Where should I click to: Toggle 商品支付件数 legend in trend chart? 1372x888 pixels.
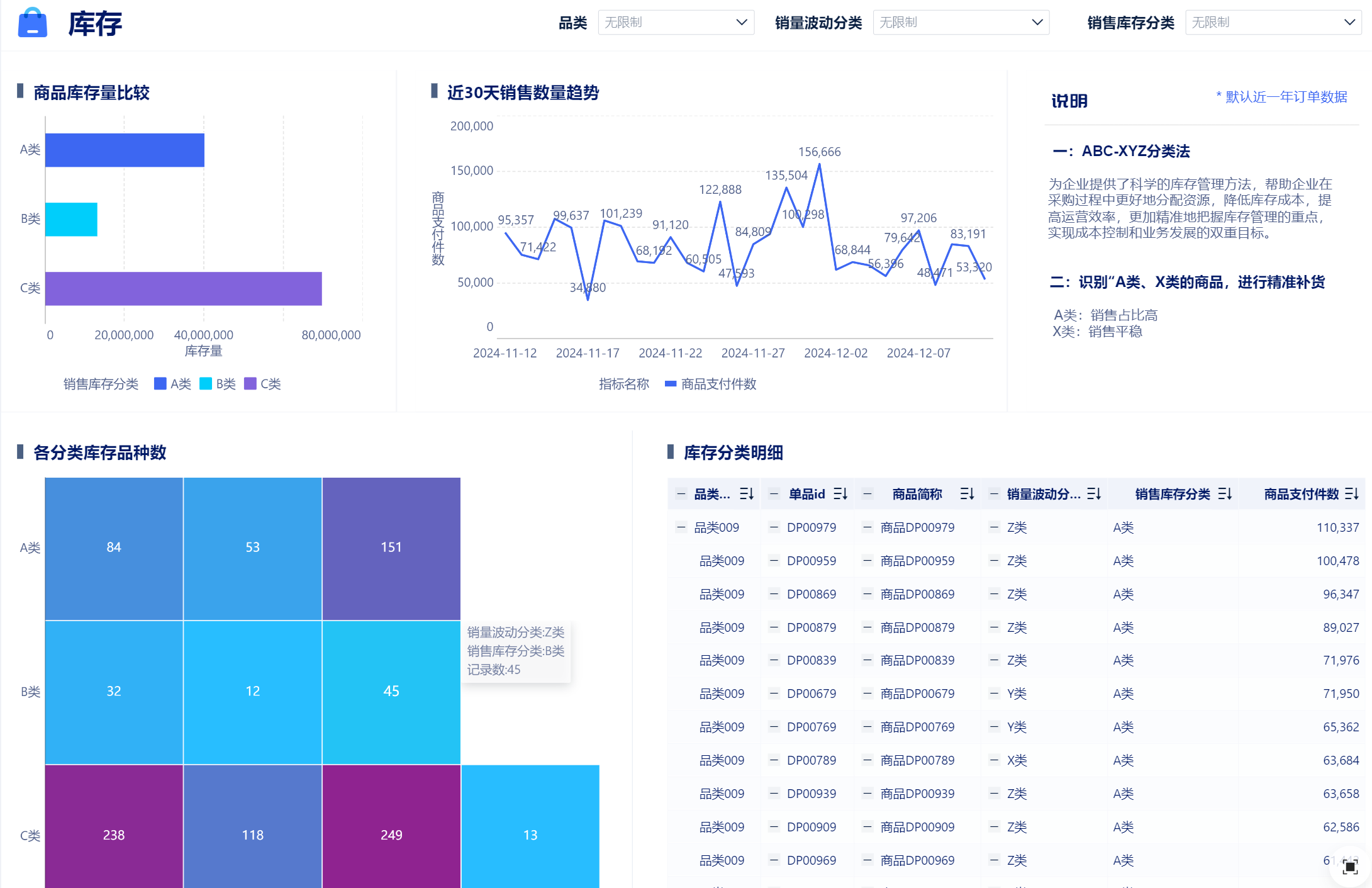click(x=711, y=384)
